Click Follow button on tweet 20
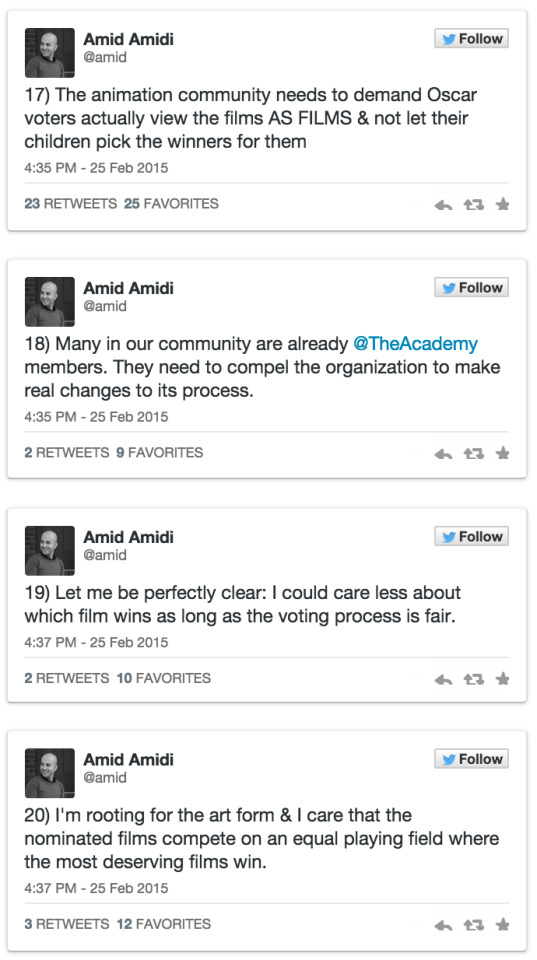 point(471,759)
